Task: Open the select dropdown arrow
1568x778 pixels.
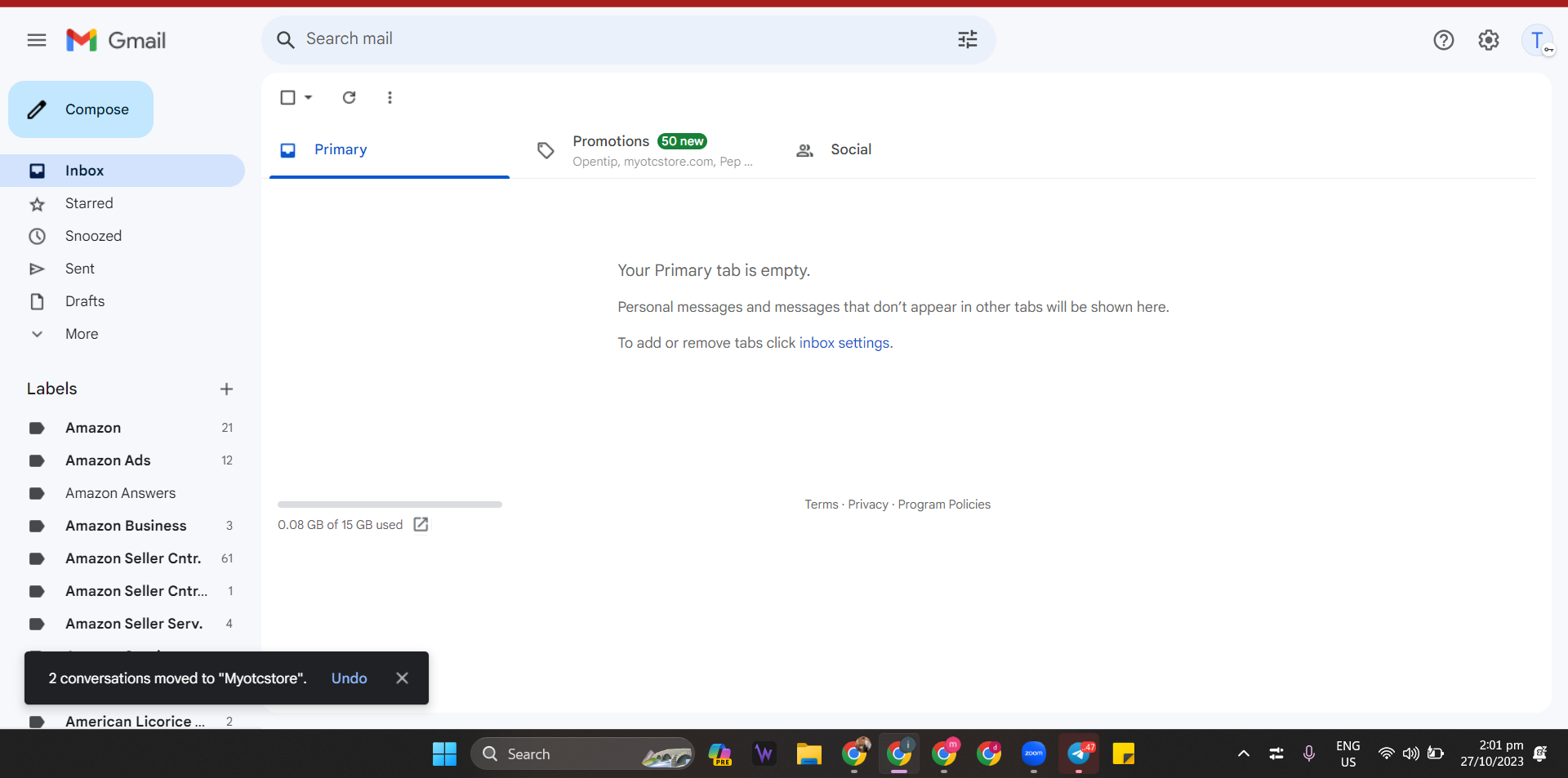Action: (309, 98)
